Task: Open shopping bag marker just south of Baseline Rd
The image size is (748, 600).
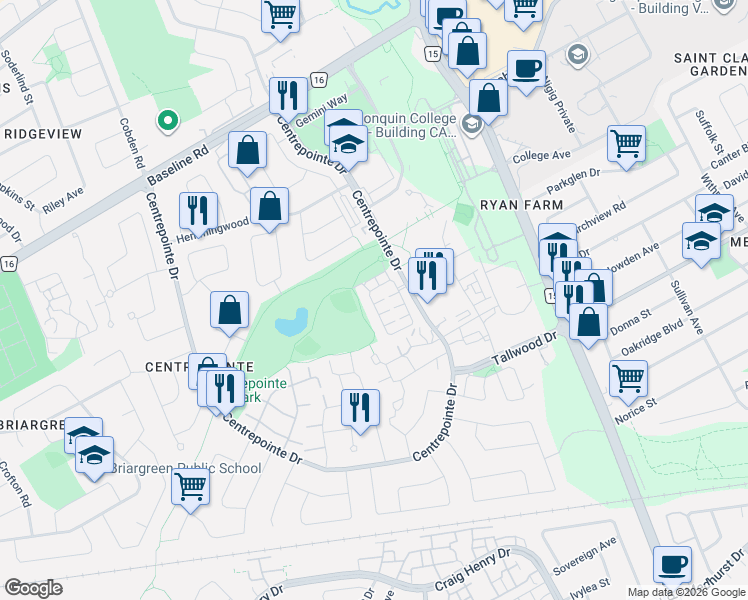Action: [x=247, y=153]
